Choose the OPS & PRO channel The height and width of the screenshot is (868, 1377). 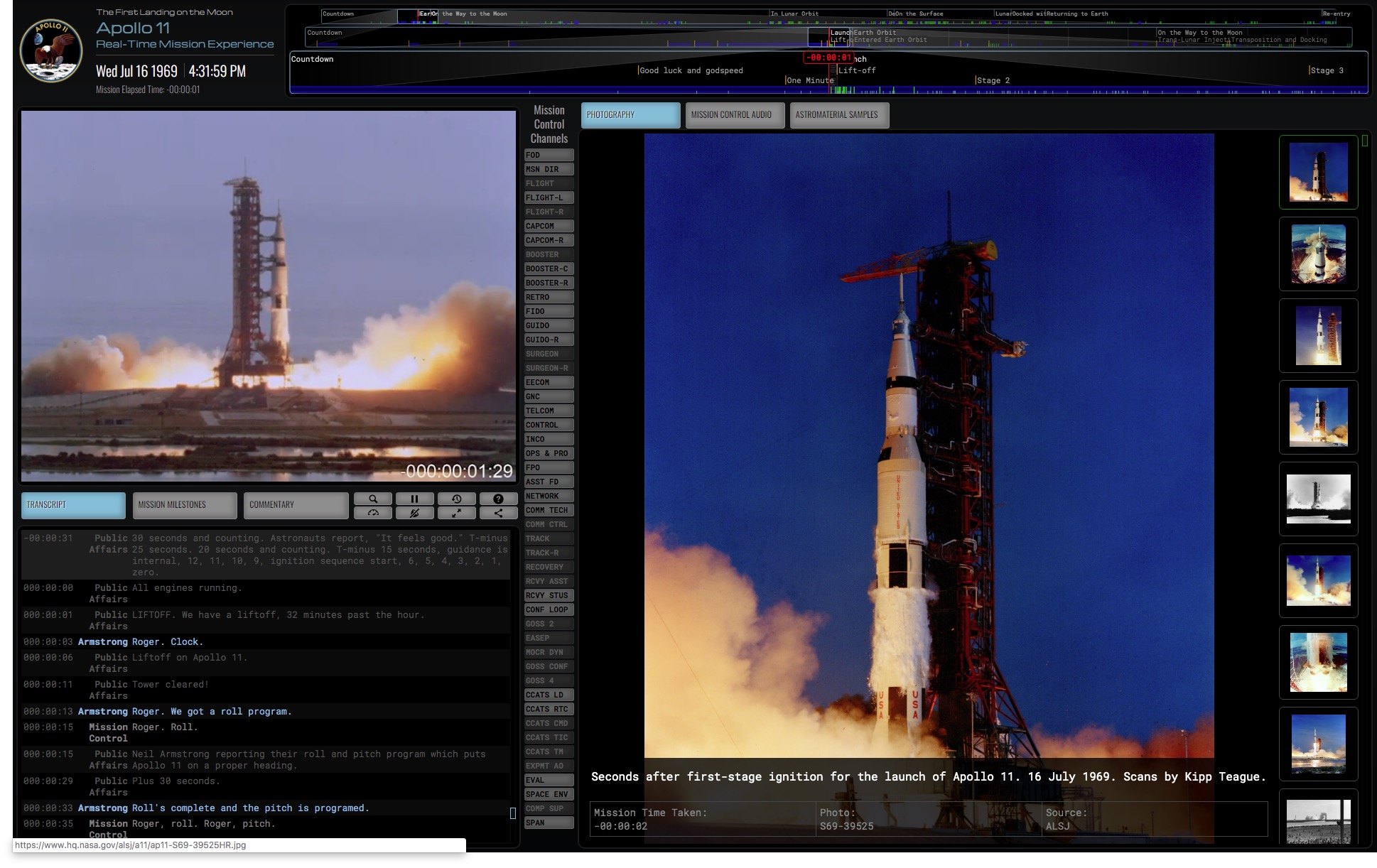[549, 453]
